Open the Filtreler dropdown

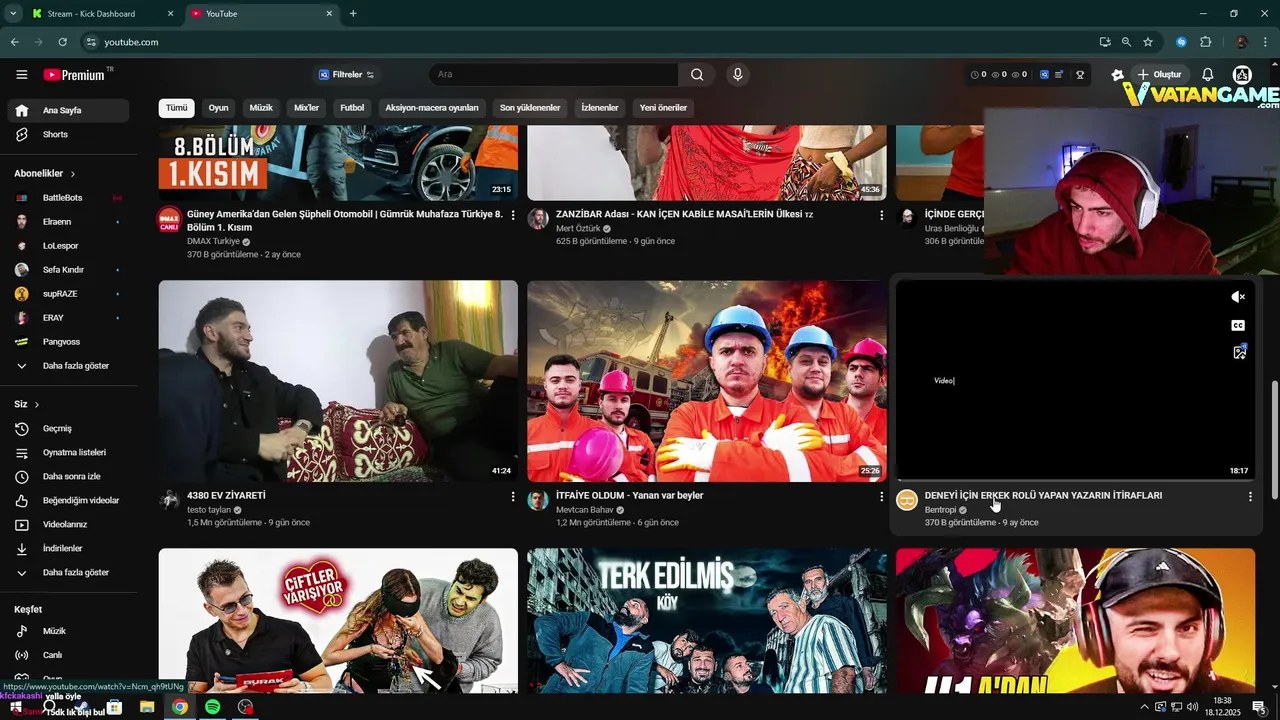pyautogui.click(x=346, y=75)
